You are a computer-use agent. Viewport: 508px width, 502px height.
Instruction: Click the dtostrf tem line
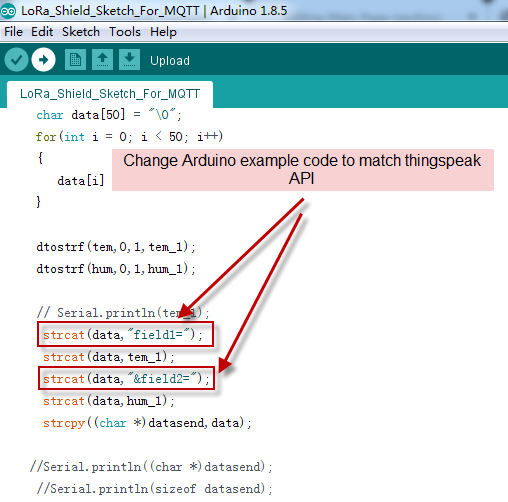pyautogui.click(x=116, y=247)
